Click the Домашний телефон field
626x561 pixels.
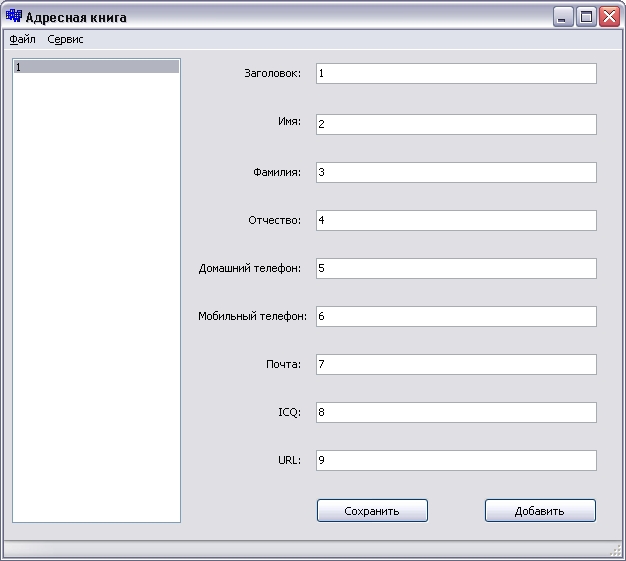pos(456,268)
